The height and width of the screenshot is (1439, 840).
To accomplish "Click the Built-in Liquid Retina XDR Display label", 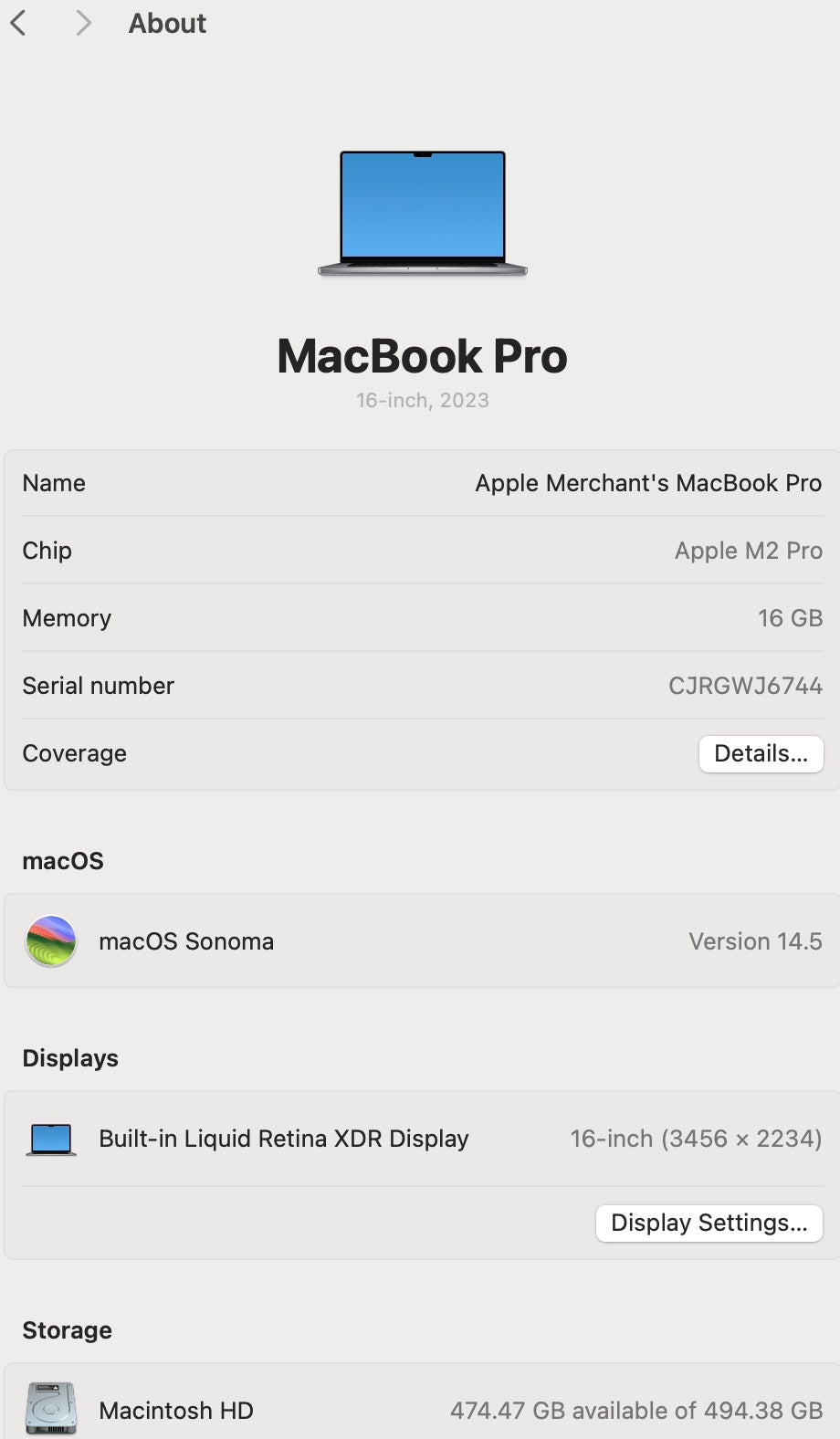I will point(283,1139).
